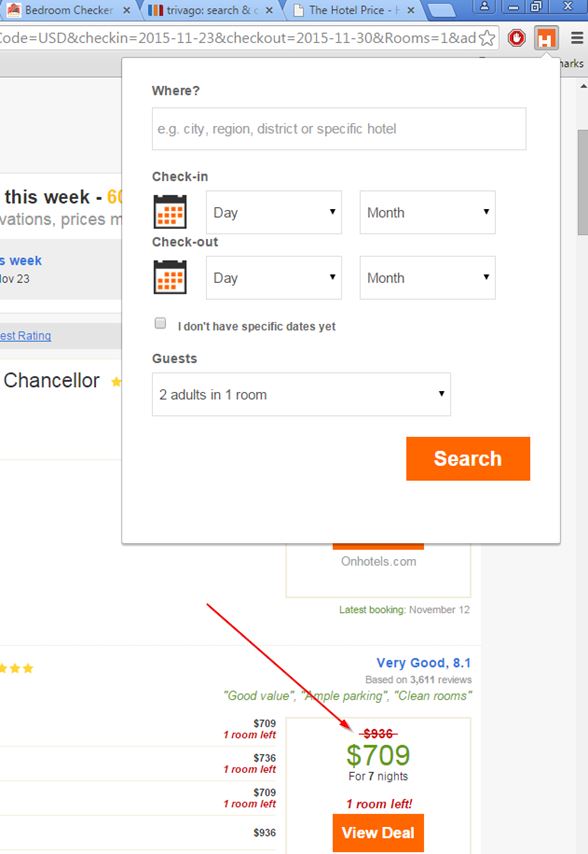Viewport: 588px width, 854px height.
Task: Tick 'I don't have specific dates yet'
Action: point(160,323)
